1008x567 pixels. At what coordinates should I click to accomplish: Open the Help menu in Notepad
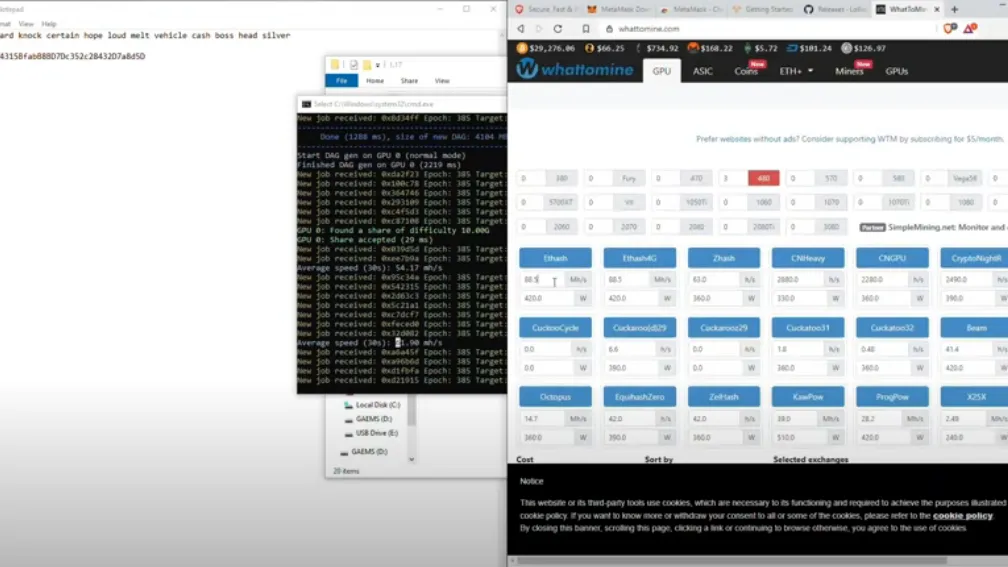[x=49, y=24]
